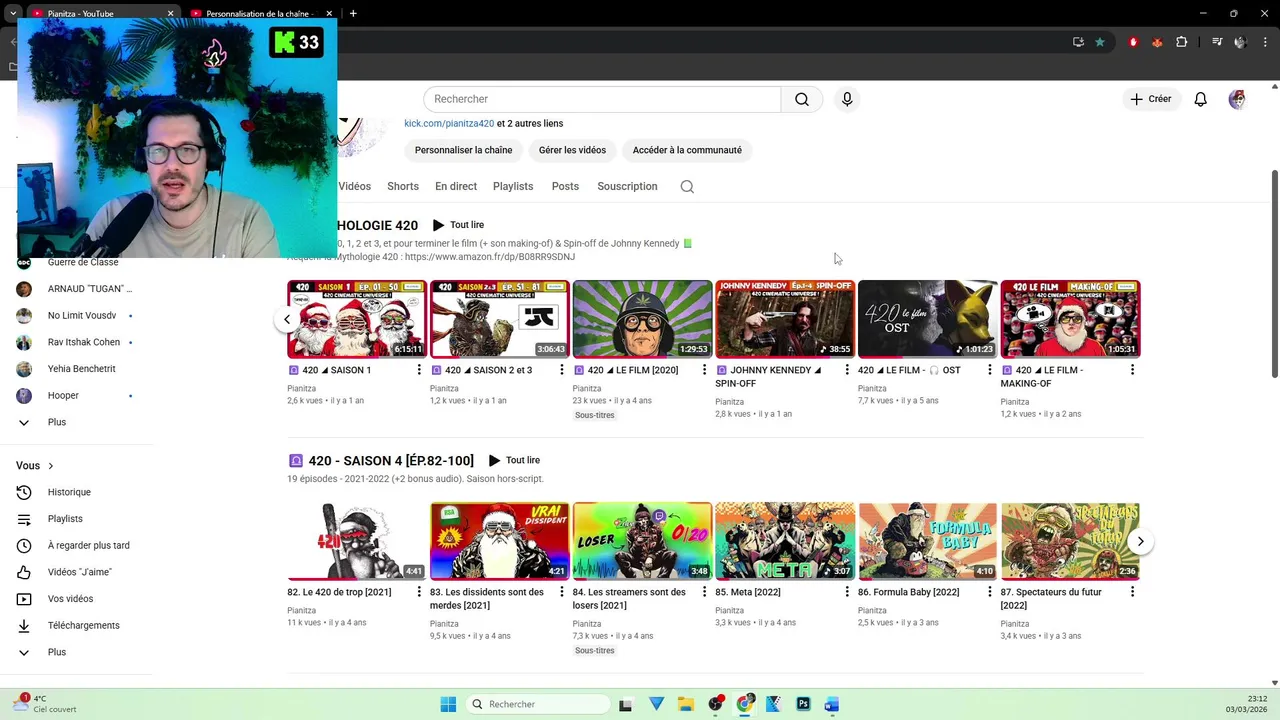Image resolution: width=1280 pixels, height=720 pixels.
Task: Open the 420 - SAISON 4 playlist title
Action: click(x=391, y=461)
